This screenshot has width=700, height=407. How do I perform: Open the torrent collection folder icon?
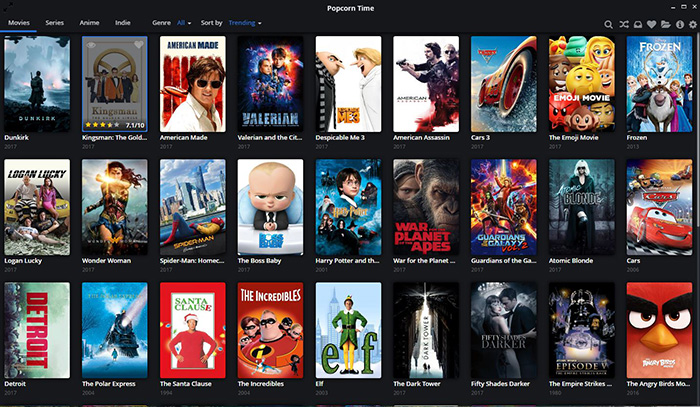[x=666, y=23]
